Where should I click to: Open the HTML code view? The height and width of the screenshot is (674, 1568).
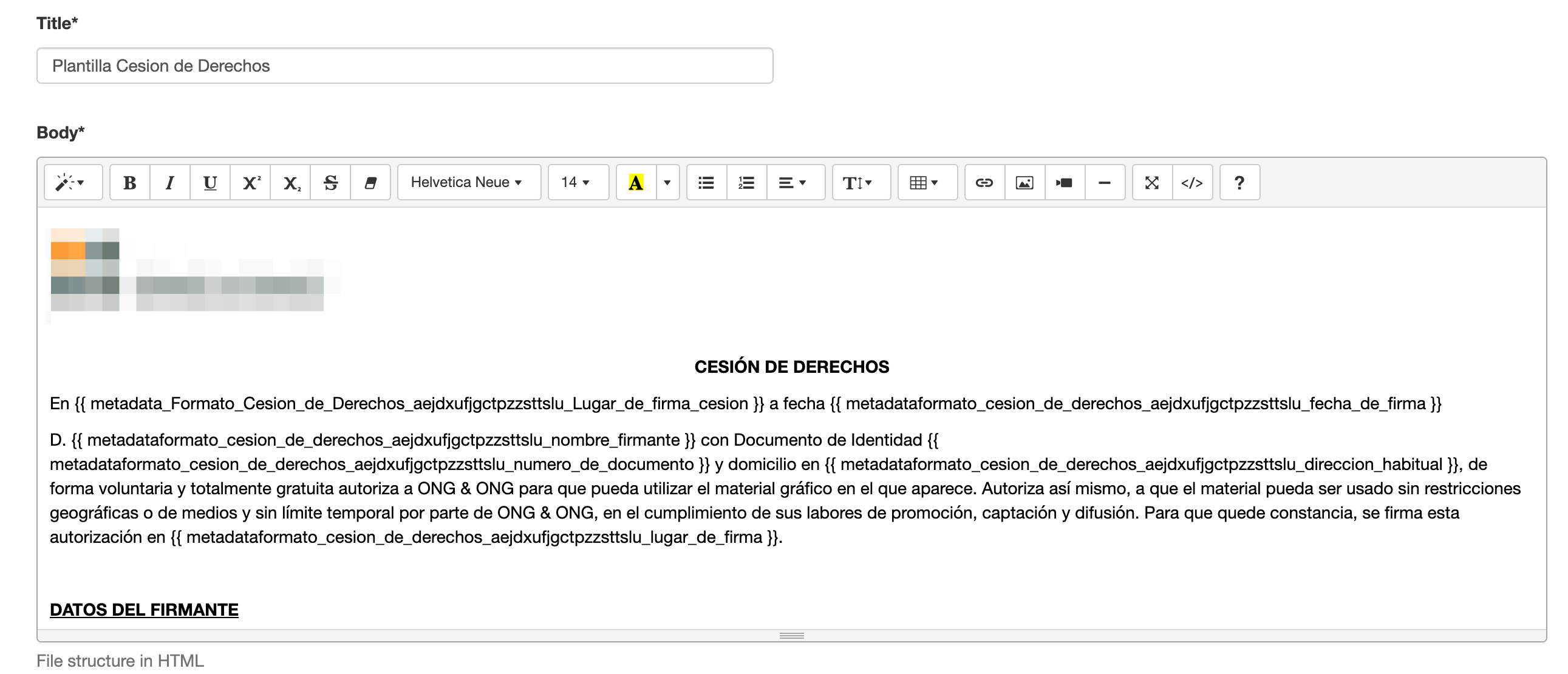[1192, 182]
